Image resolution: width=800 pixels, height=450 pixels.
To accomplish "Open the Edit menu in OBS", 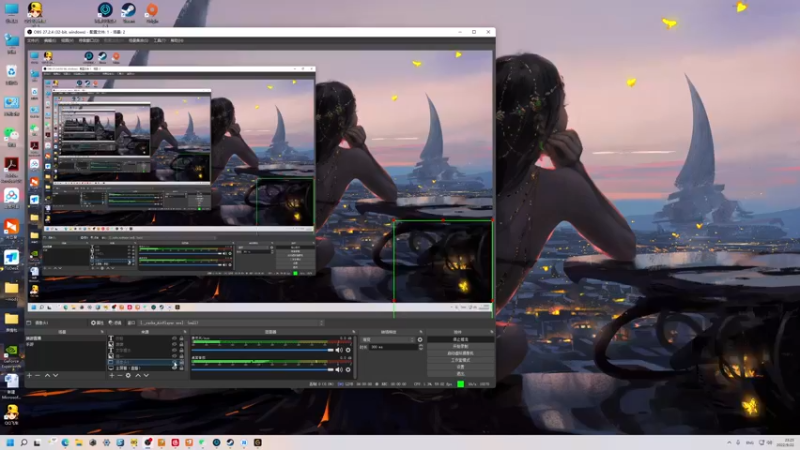I will 50,40.
